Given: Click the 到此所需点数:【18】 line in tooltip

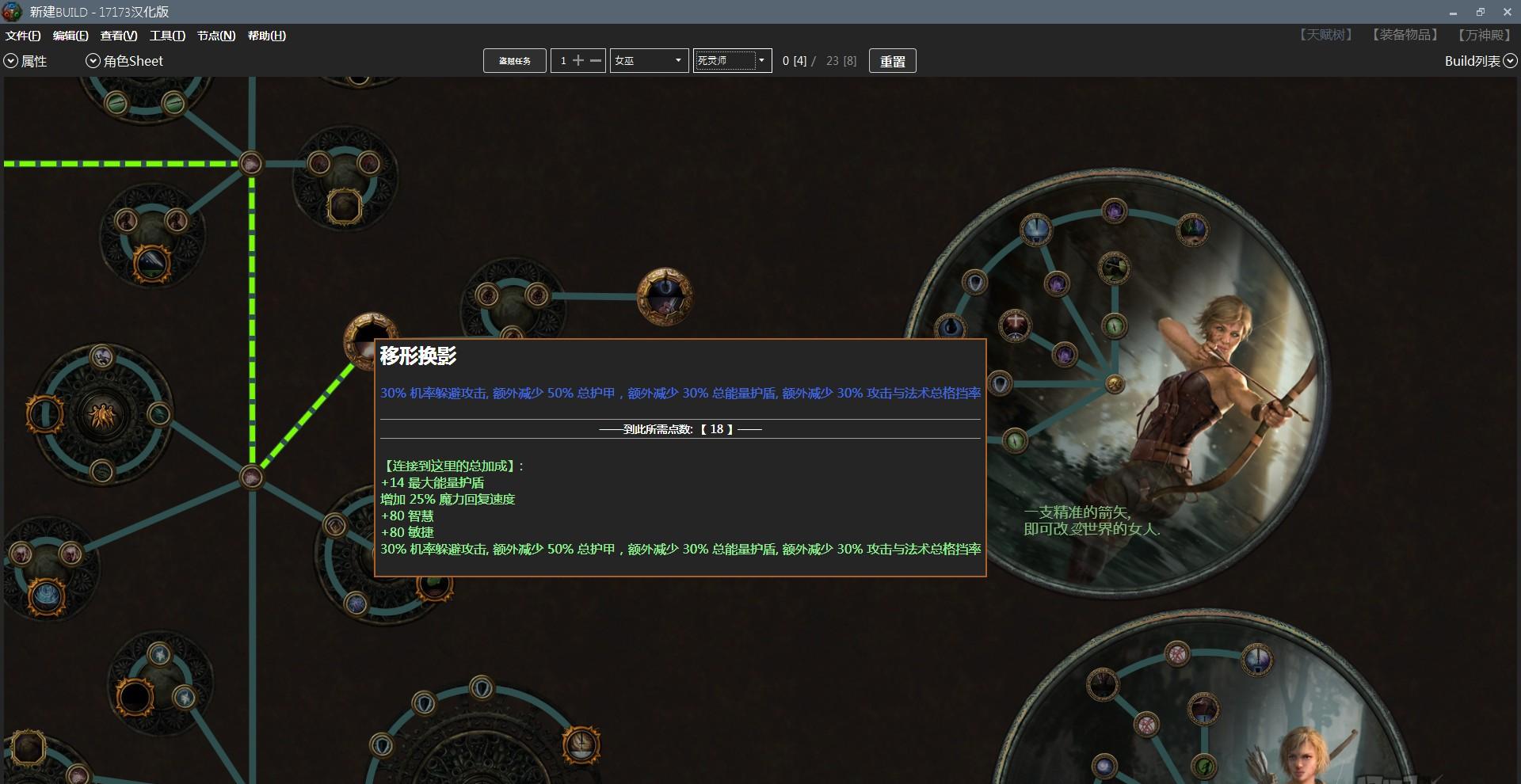Looking at the screenshot, I should [x=680, y=429].
